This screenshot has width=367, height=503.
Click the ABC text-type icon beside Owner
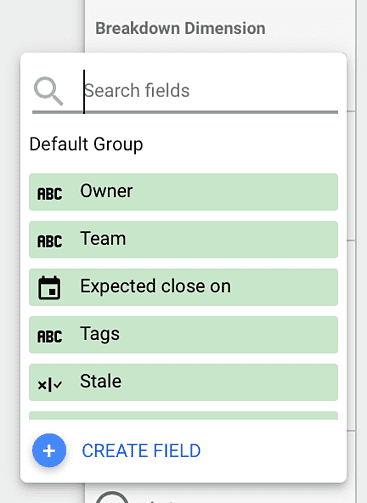click(x=50, y=194)
